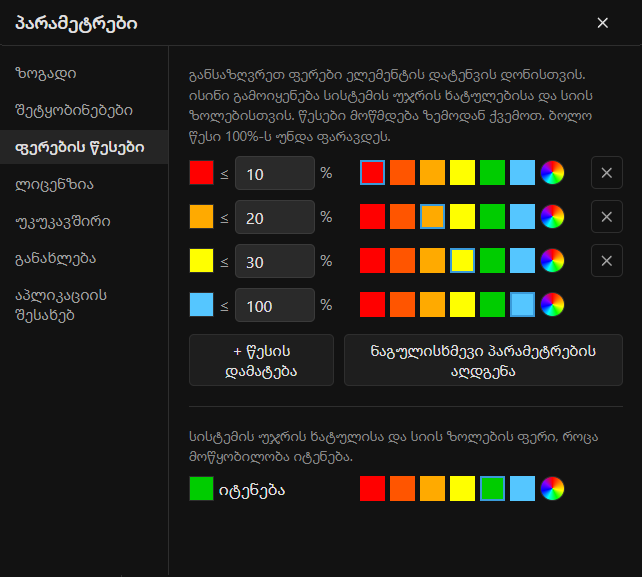The height and width of the screenshot is (577, 642).
Task: Pick yellow for the 10% rule
Action: pos(462,173)
